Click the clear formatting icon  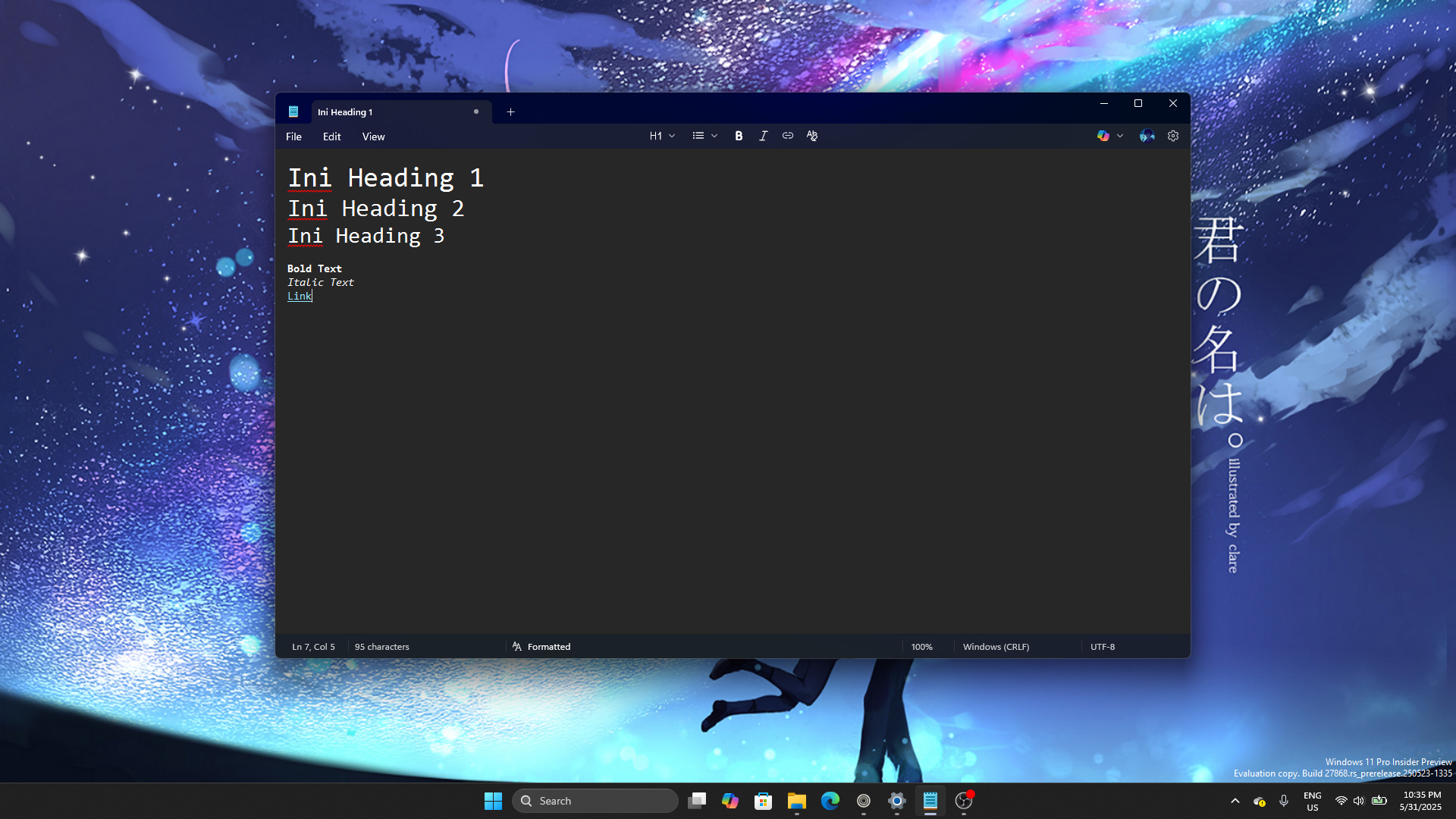812,136
